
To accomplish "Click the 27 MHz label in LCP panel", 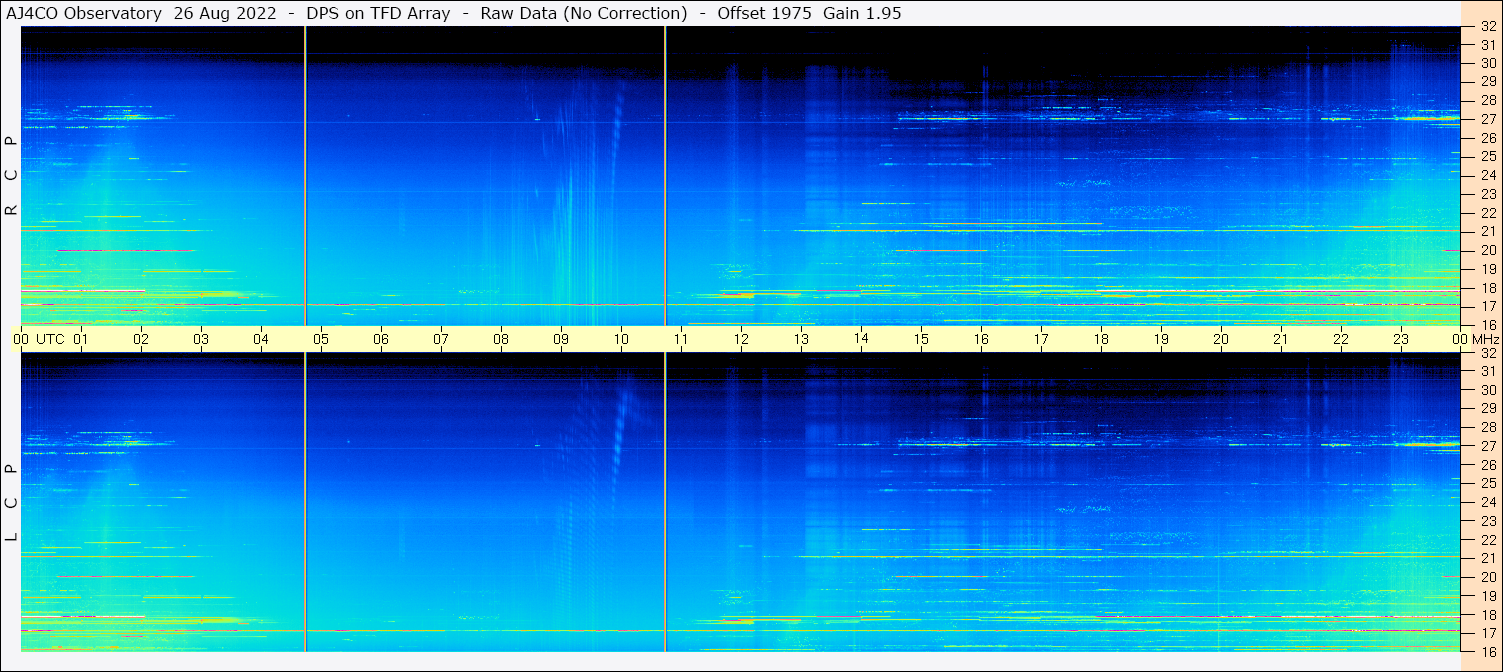I will tap(1488, 446).
